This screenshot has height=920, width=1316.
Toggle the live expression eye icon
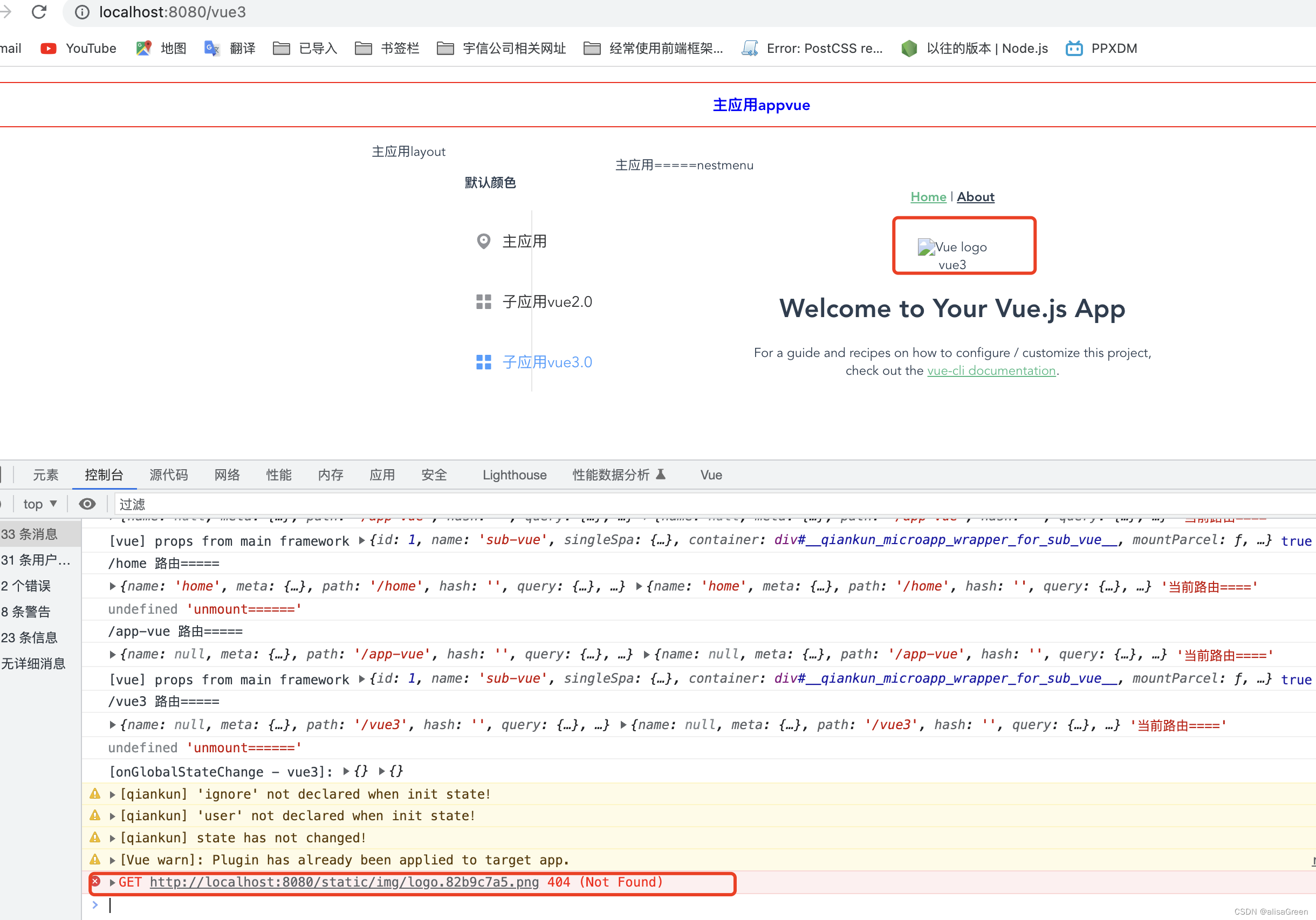click(x=87, y=504)
